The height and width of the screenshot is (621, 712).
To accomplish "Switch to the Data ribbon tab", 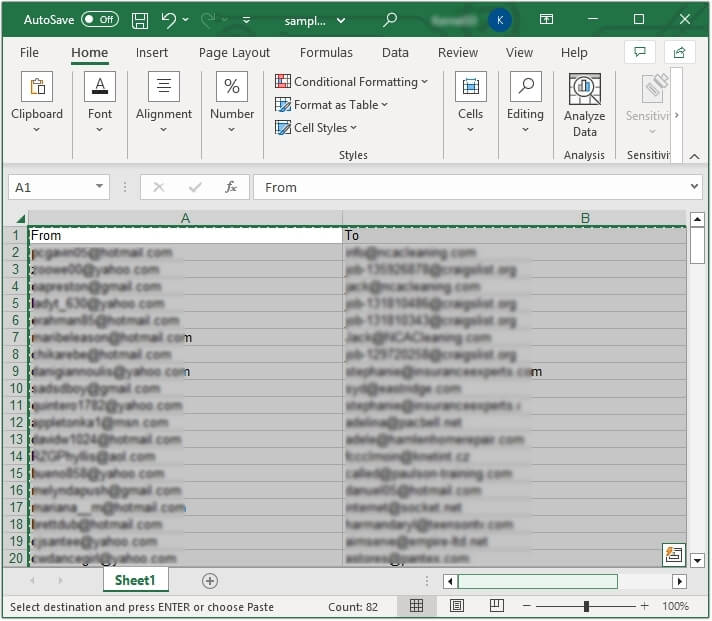I will pos(395,53).
